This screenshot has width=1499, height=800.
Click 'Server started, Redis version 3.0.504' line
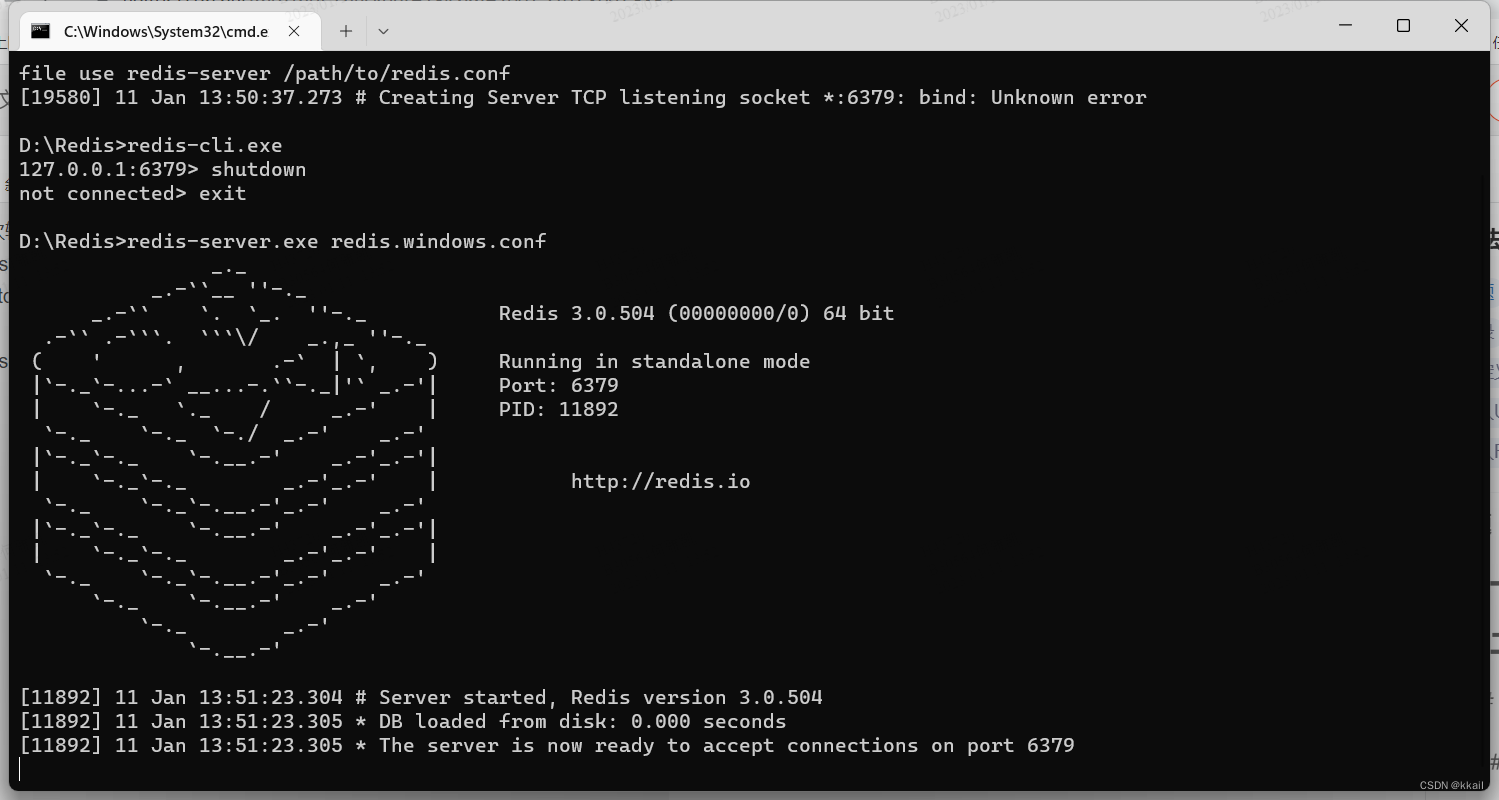tap(421, 698)
